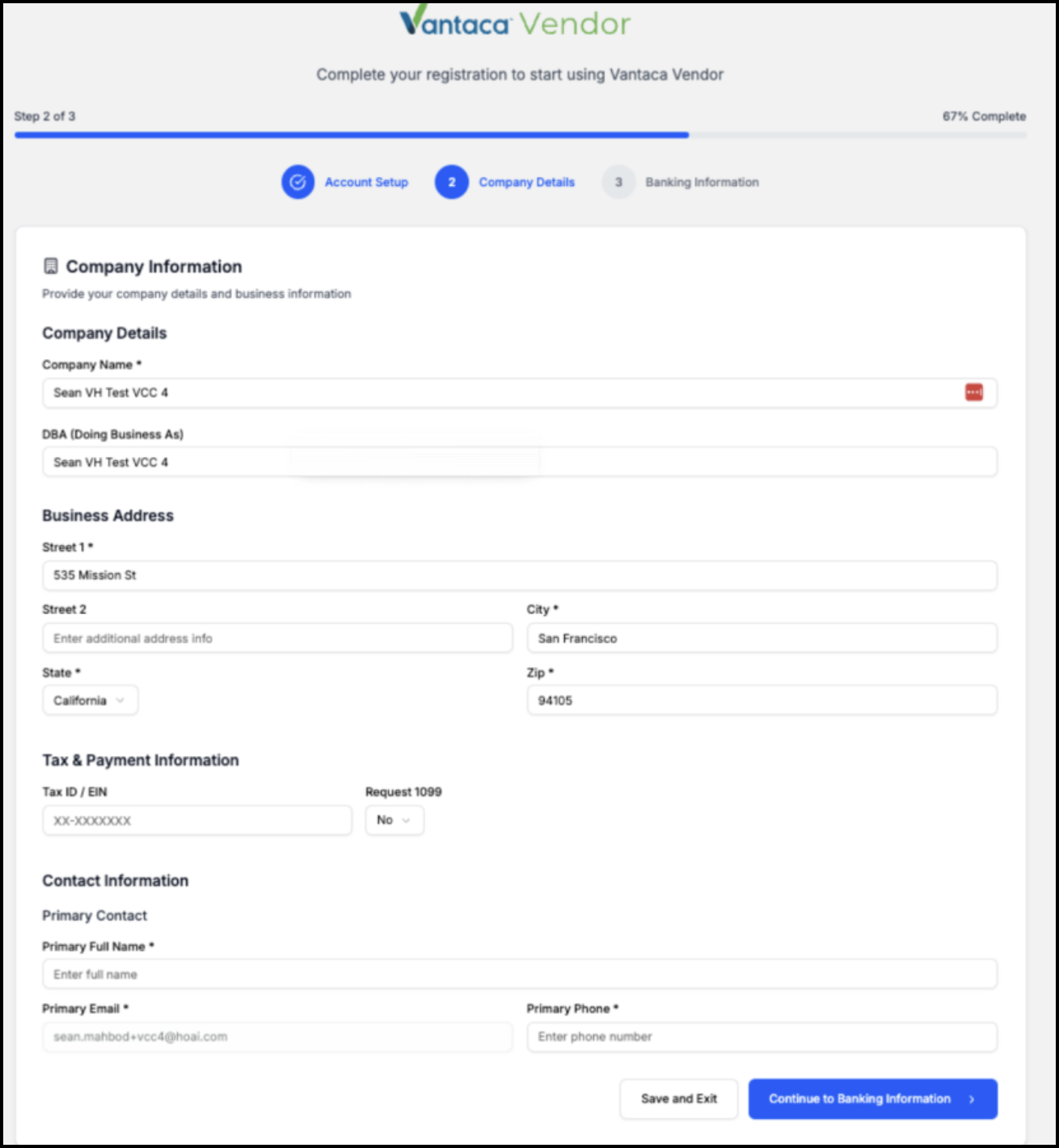Click the Primary Email field
The width and height of the screenshot is (1059, 1148).
(x=277, y=1036)
